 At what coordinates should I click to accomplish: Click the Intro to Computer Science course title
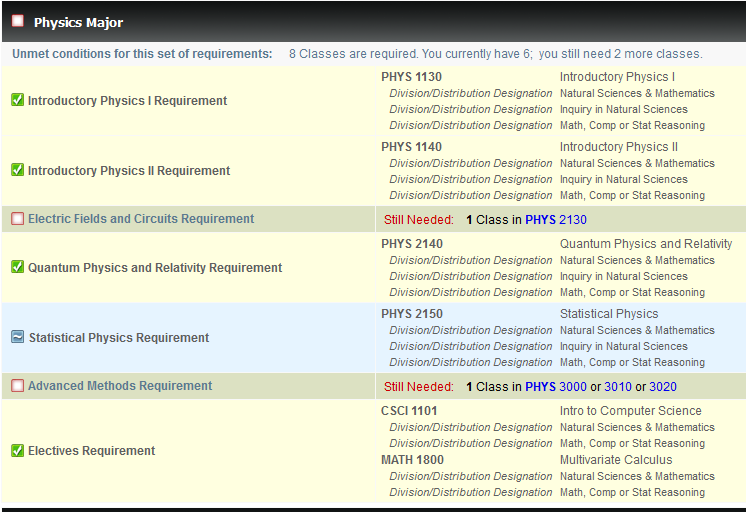pyautogui.click(x=631, y=411)
